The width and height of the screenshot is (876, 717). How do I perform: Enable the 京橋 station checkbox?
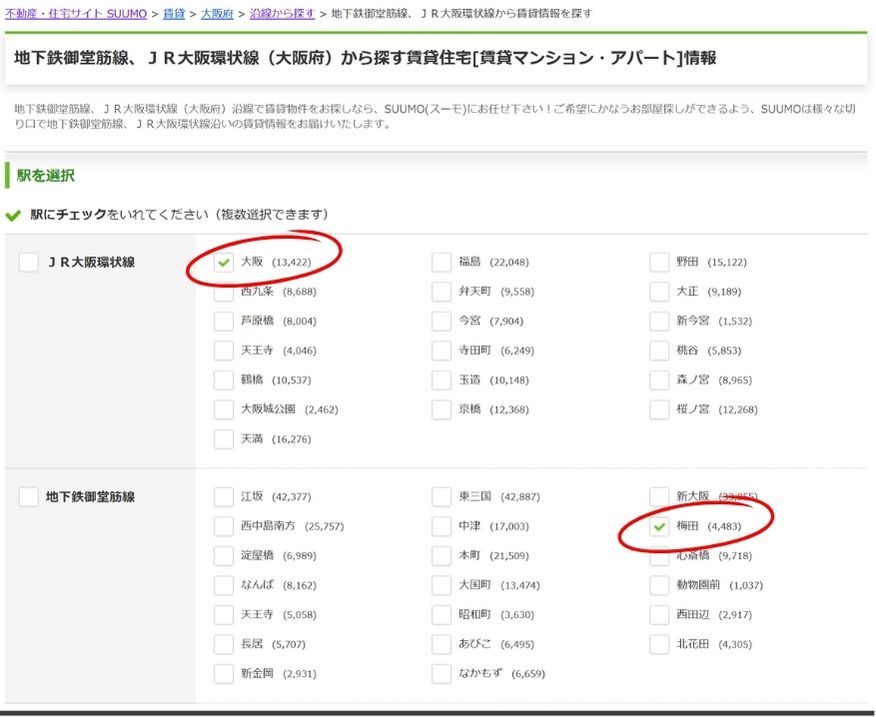(x=442, y=410)
